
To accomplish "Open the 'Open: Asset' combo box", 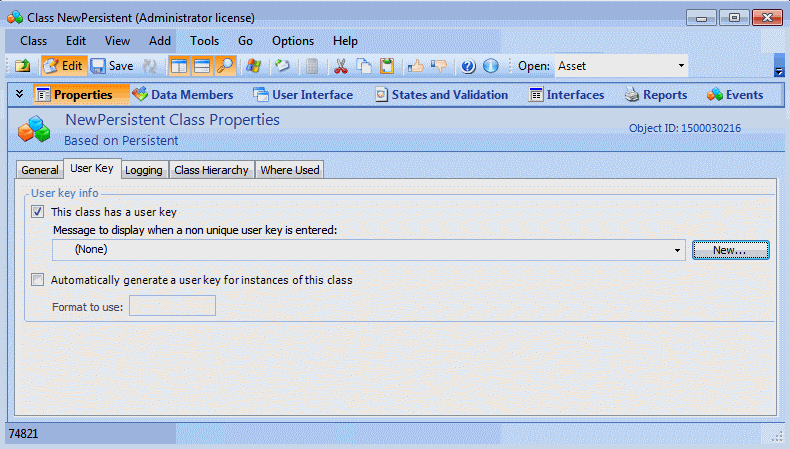I will pyautogui.click(x=681, y=66).
